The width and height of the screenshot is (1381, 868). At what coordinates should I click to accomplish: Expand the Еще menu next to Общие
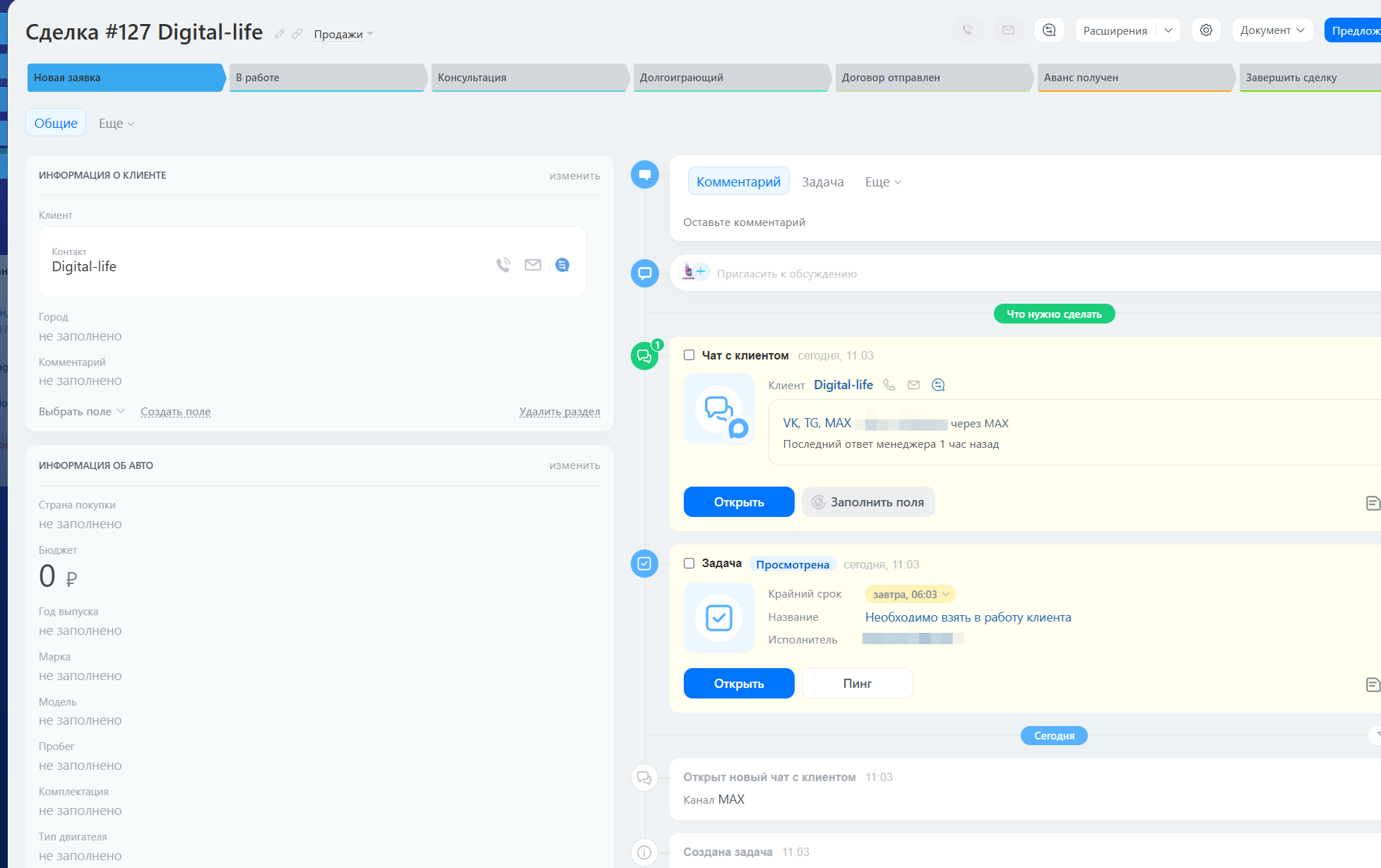coord(117,123)
